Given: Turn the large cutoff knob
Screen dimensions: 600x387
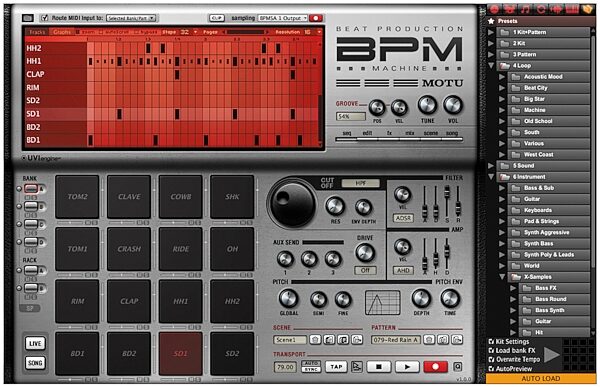Looking at the screenshot, I should click(x=292, y=204).
